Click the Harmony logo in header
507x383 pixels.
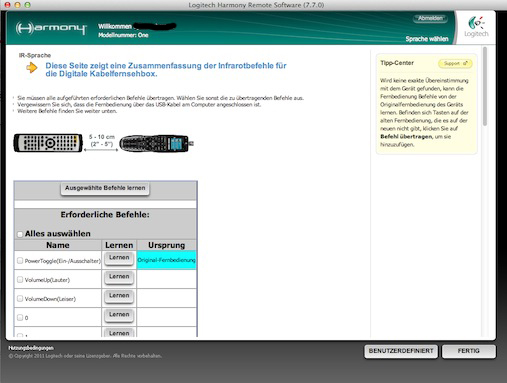(51, 28)
